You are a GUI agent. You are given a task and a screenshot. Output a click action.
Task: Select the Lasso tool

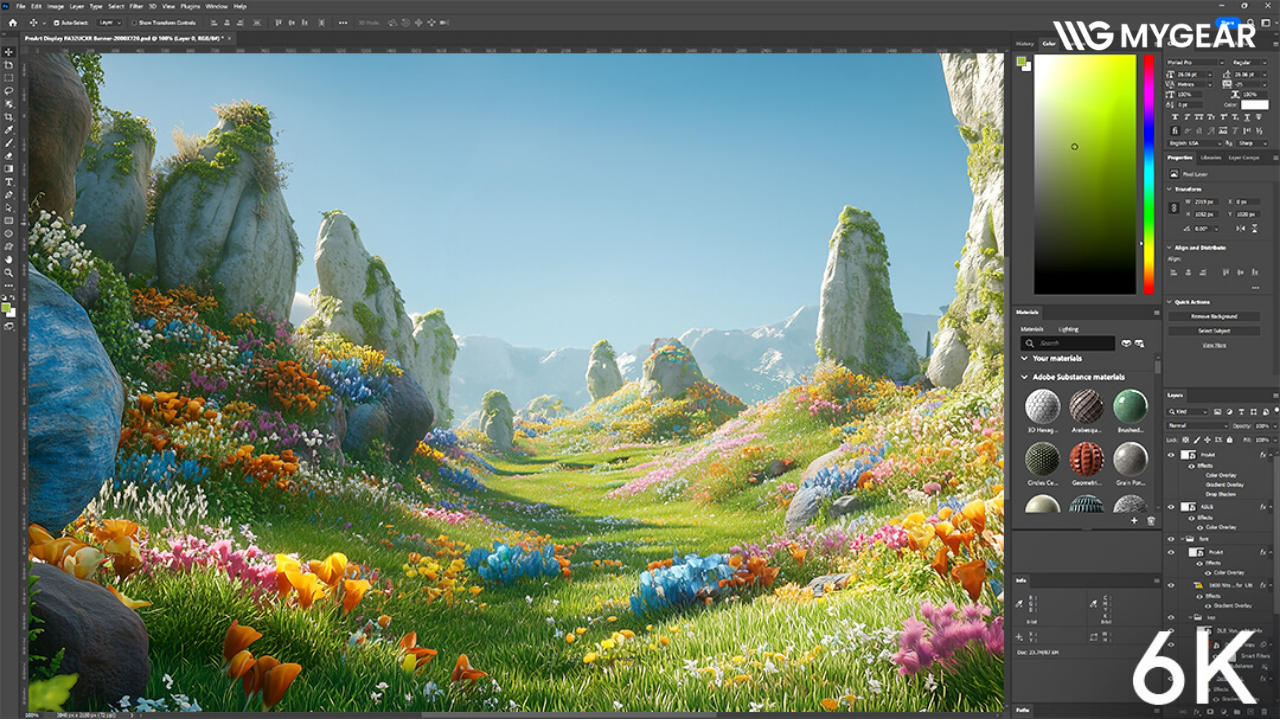coord(9,91)
